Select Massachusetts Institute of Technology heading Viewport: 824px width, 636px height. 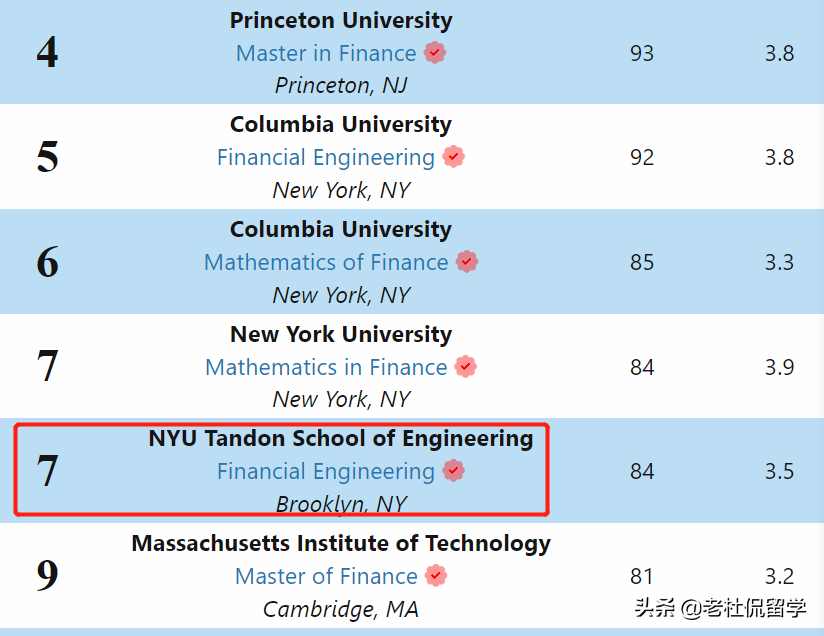pyautogui.click(x=341, y=544)
